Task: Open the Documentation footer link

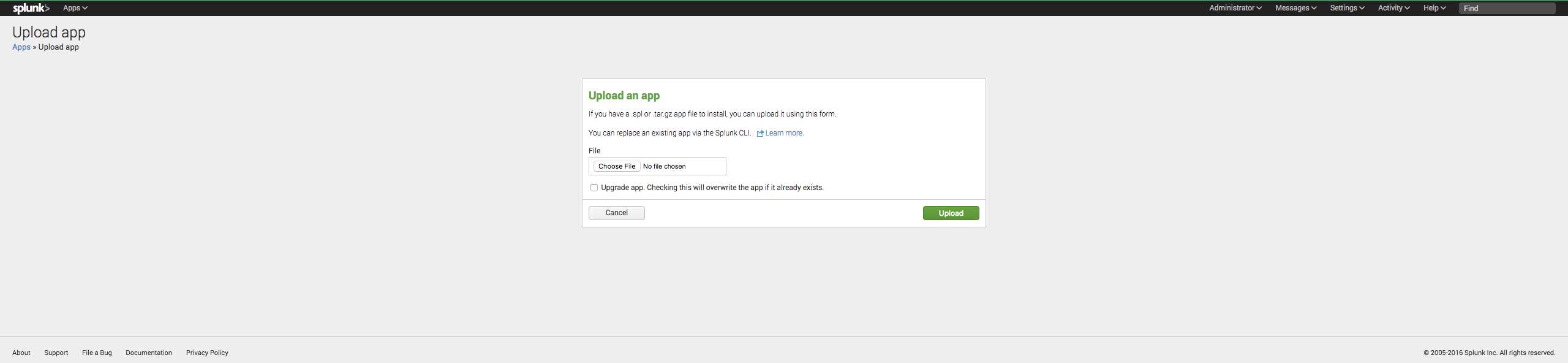Action: [149, 353]
